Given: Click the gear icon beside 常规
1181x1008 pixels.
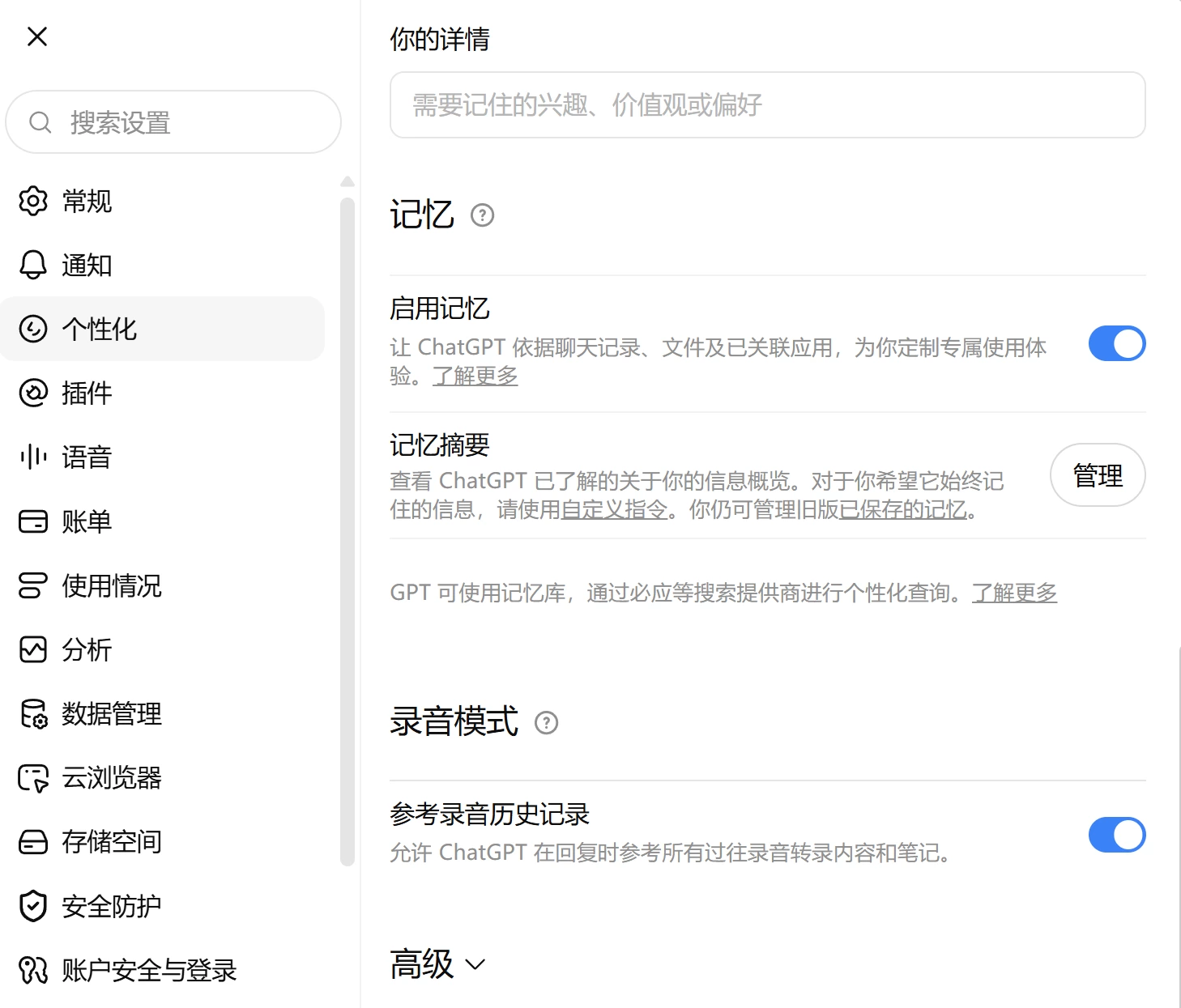Looking at the screenshot, I should 33,201.
